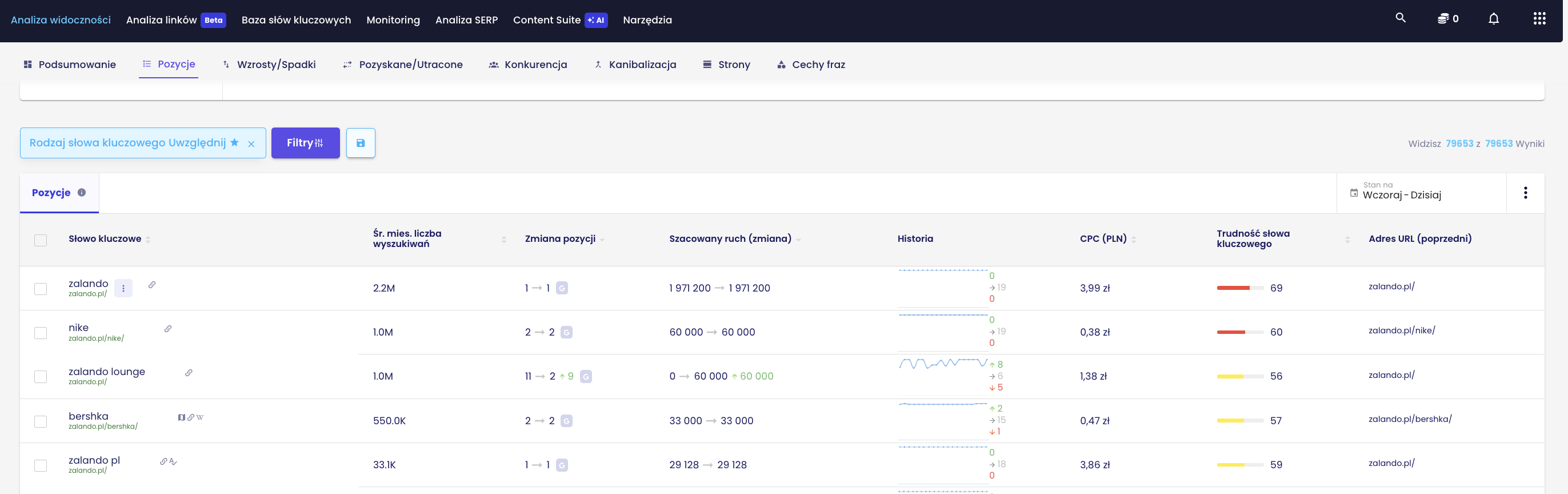1568x494 pixels.
Task: Click link icon beside zalando pl
Action: [x=163, y=462]
